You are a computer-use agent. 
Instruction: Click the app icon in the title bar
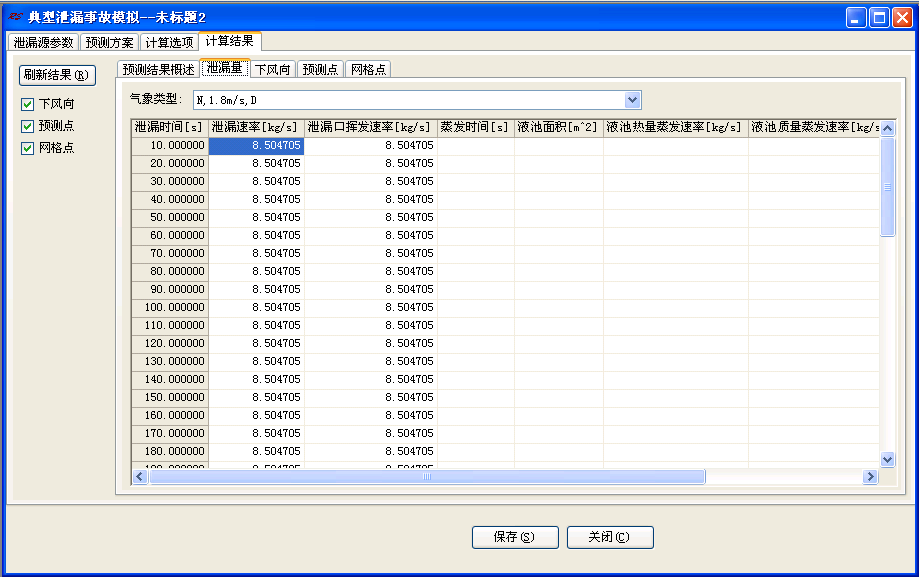(16, 16)
